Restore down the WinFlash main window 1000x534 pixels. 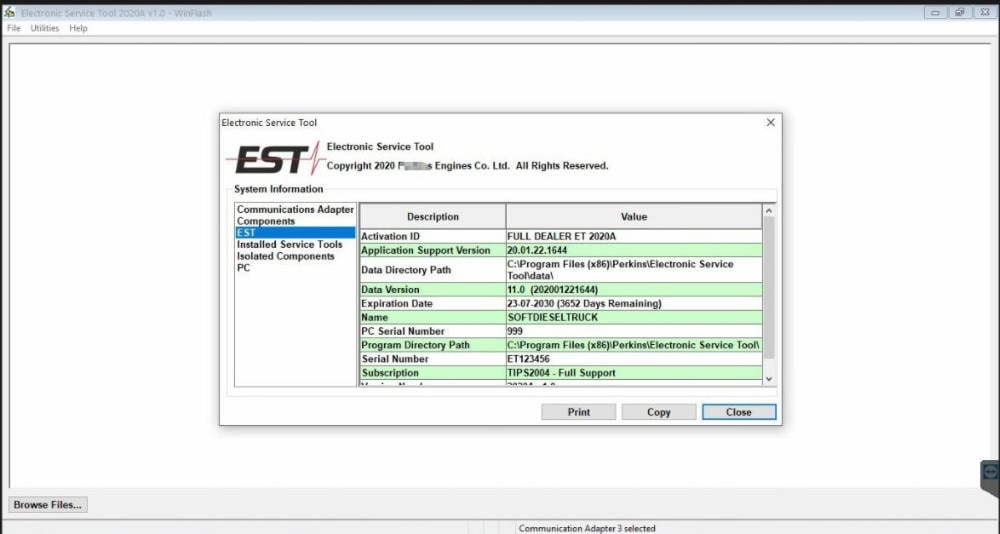(959, 12)
